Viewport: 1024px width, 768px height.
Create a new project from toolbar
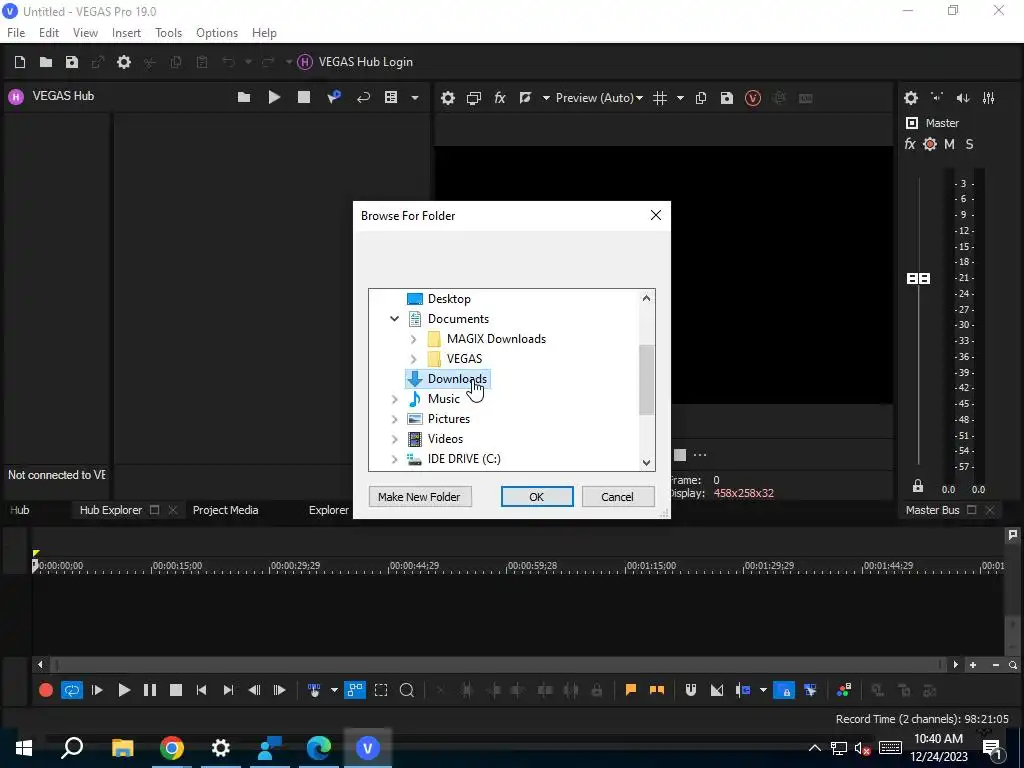[x=20, y=62]
